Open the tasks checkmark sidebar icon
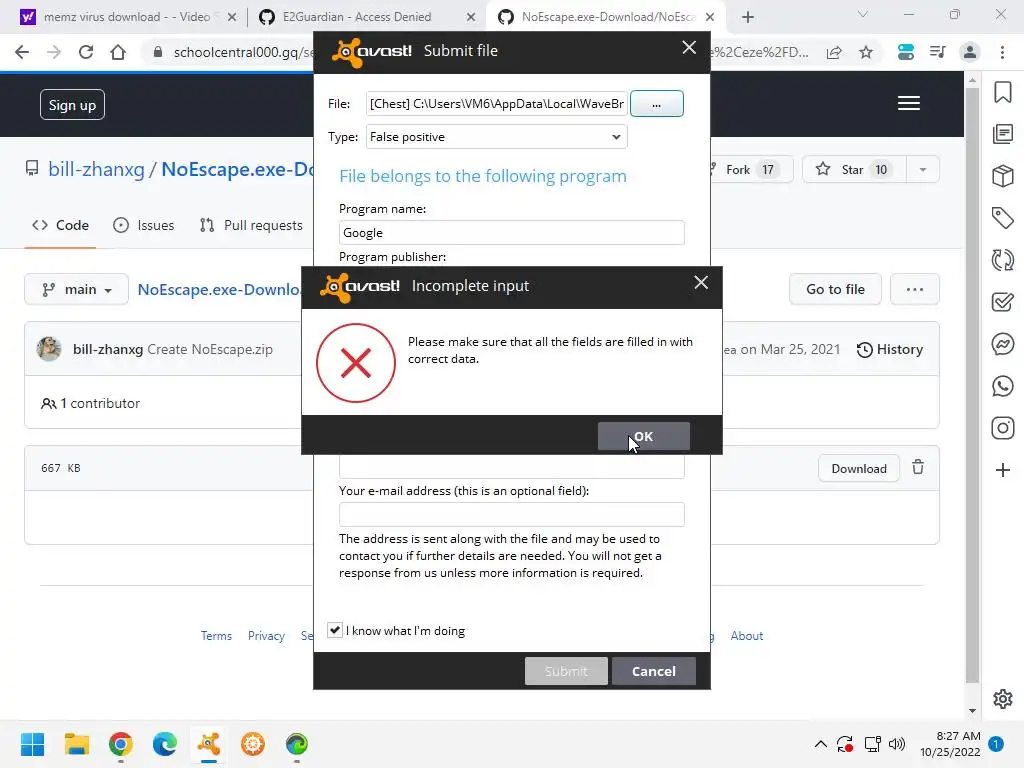Screen dimensions: 1024x768 point(1002,302)
